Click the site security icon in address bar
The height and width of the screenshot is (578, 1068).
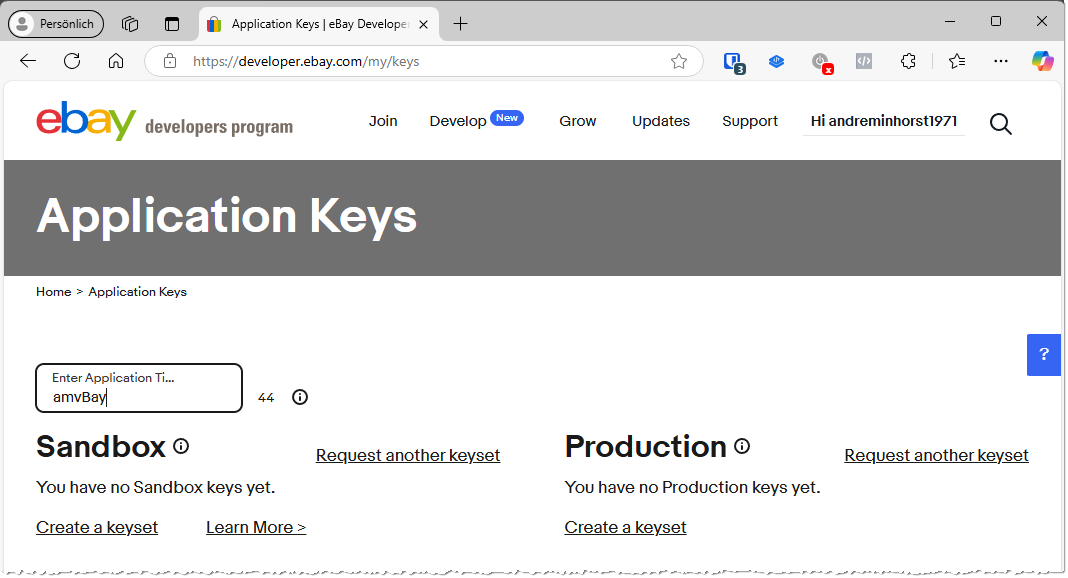170,61
